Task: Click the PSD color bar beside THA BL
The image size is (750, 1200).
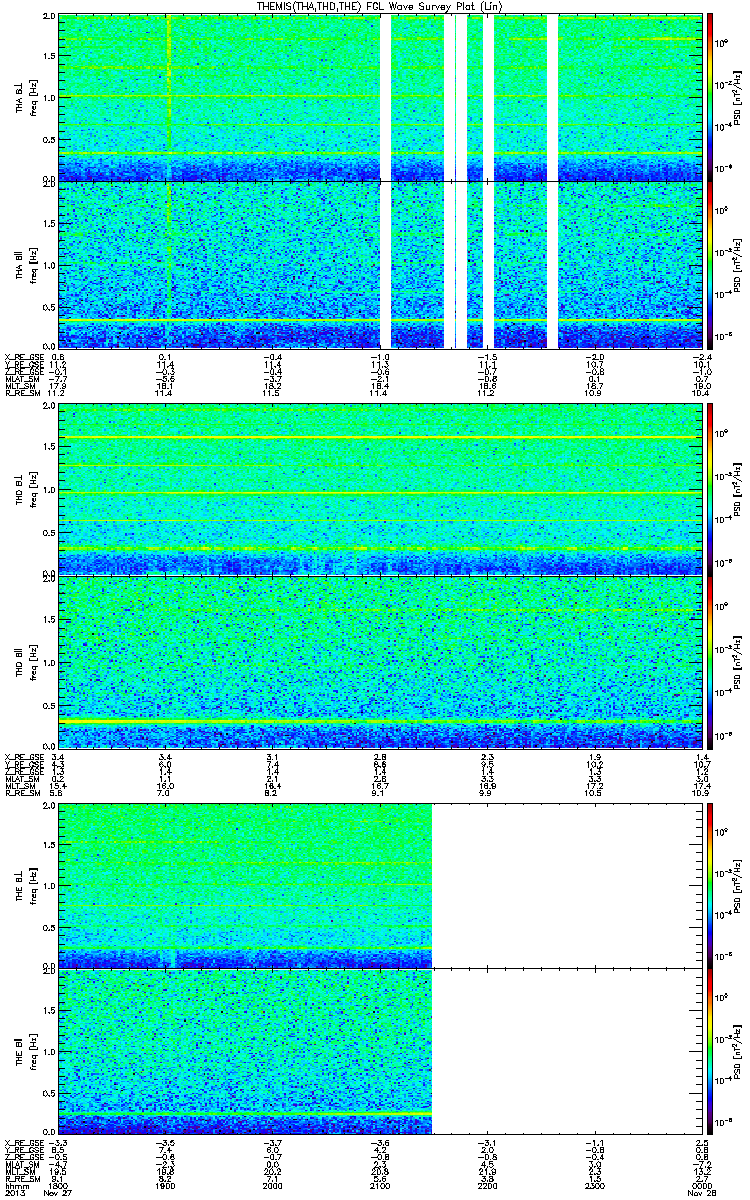Action: coord(711,98)
